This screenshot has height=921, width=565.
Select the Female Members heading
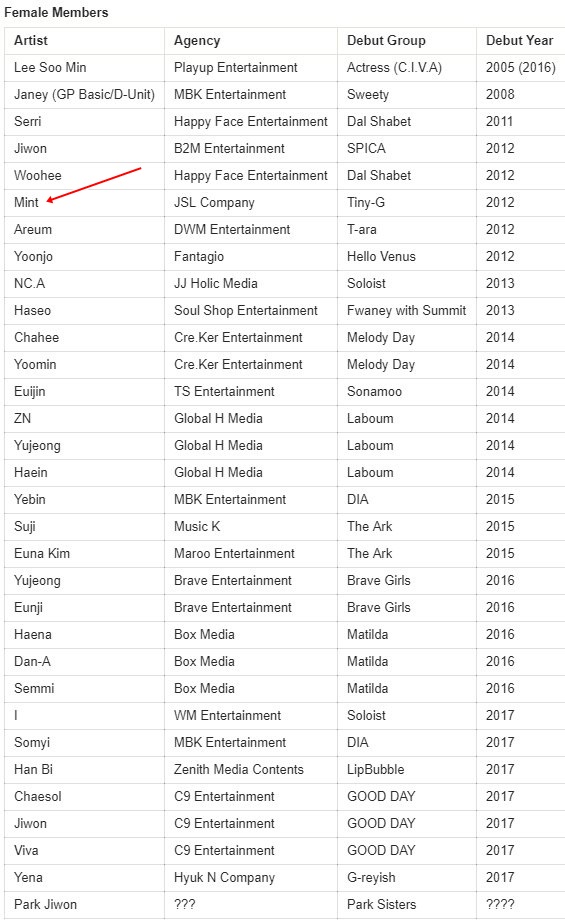(56, 12)
